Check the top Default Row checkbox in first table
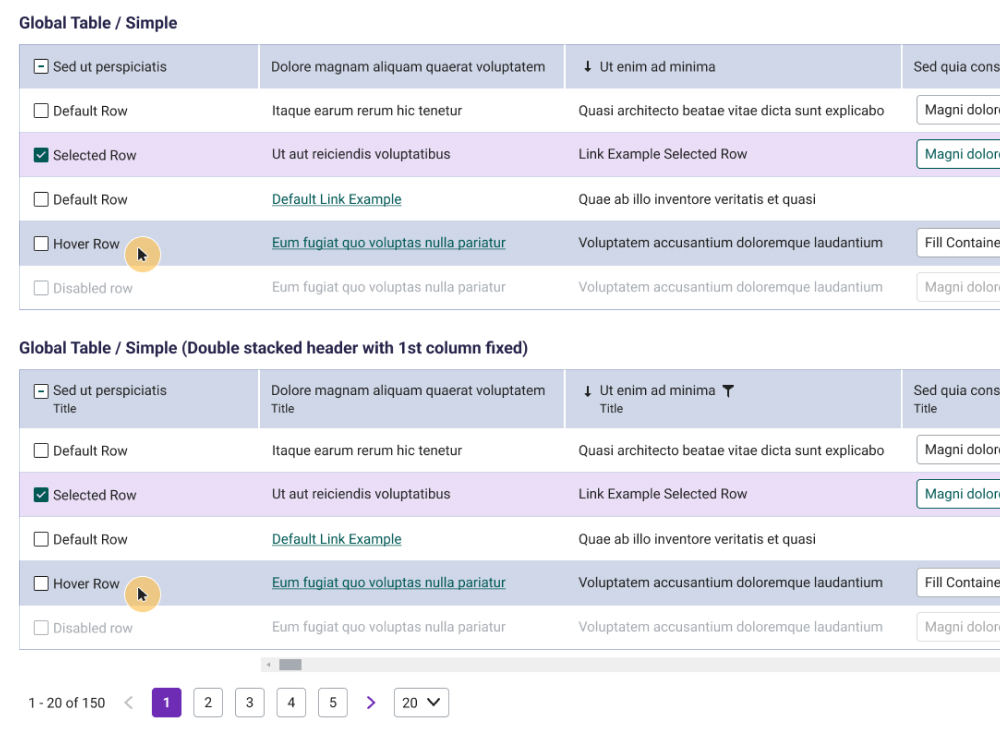Screen dimensions: 1000x732 coord(41,111)
